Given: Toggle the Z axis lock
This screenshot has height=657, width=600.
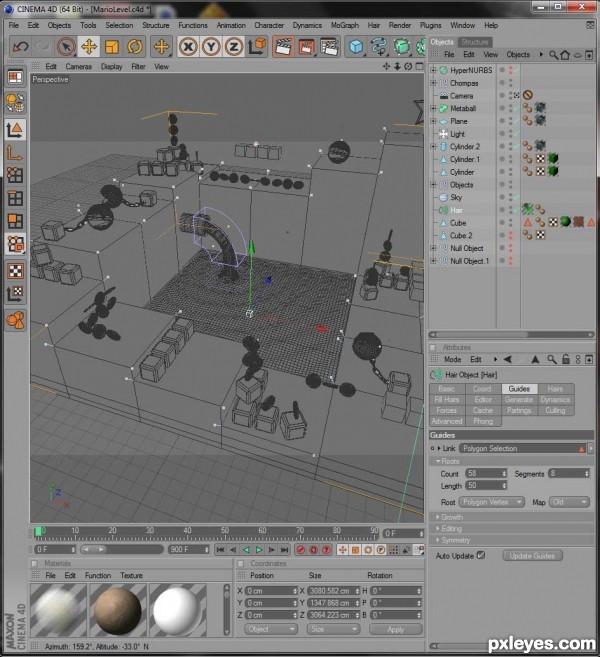Looking at the screenshot, I should click(x=233, y=47).
